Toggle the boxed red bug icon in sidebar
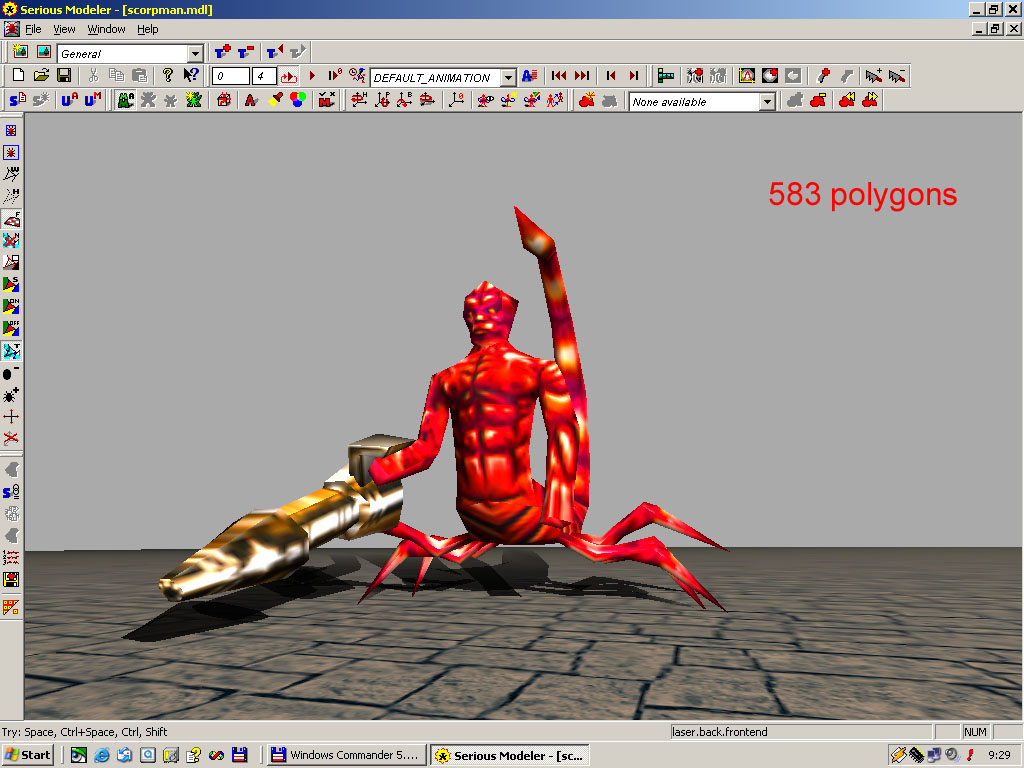Image resolution: width=1024 pixels, height=768 pixels. (x=11, y=153)
